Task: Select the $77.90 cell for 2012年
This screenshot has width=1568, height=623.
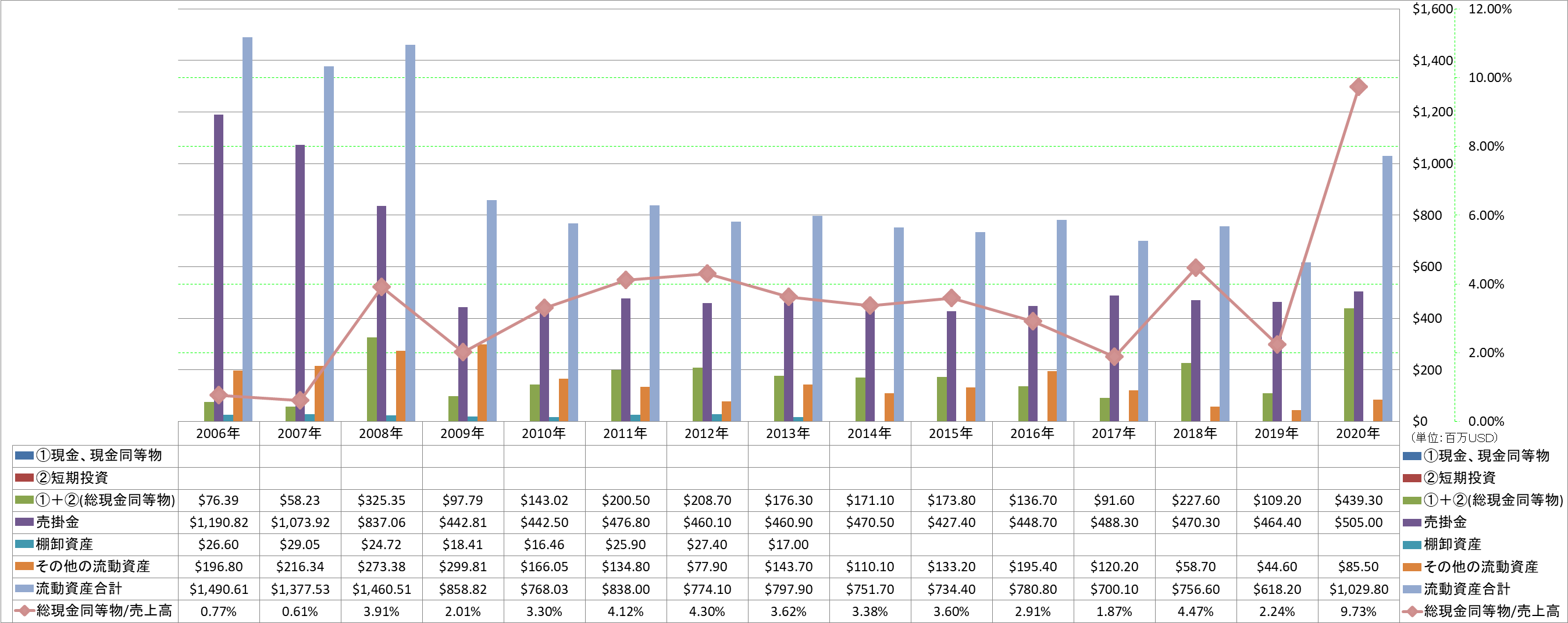Action: pos(707,567)
